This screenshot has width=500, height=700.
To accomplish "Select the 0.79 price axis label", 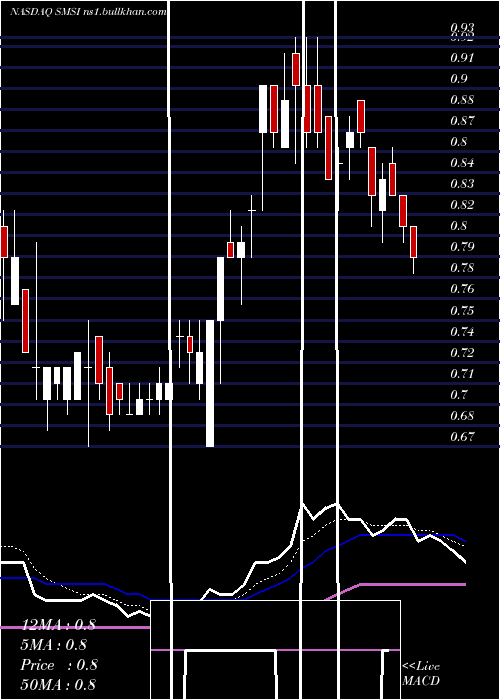I will pyautogui.click(x=462, y=246).
